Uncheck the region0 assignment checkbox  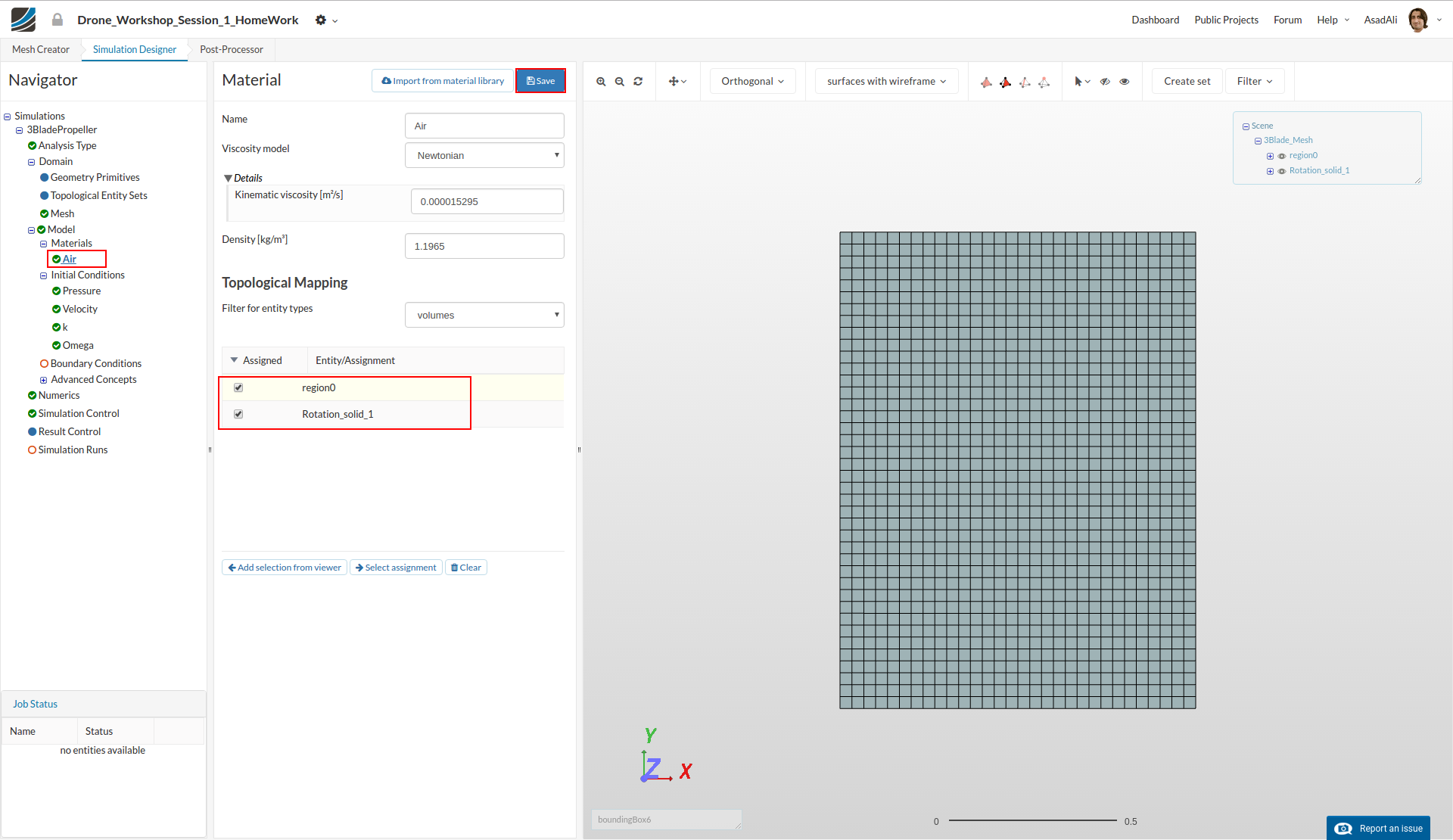tap(238, 387)
